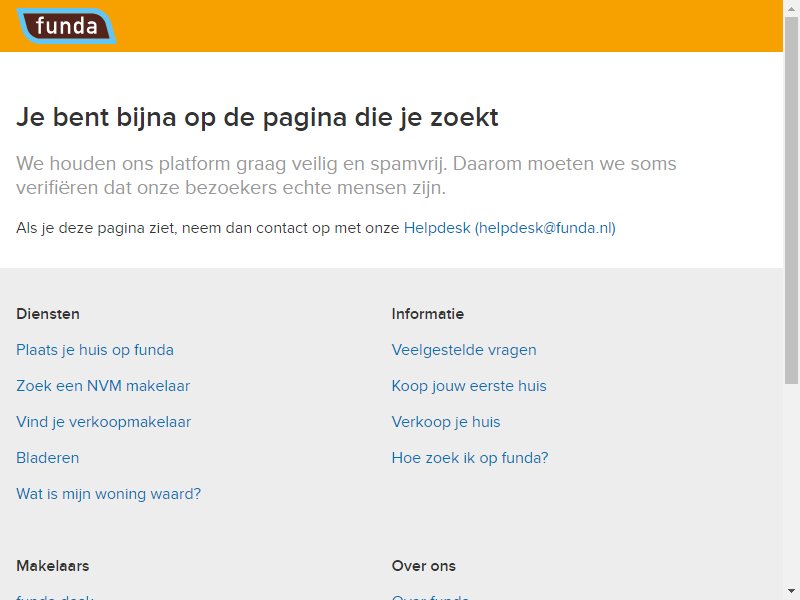
Task: Click the 'We houden ons platform' paragraph
Action: pyautogui.click(x=346, y=176)
